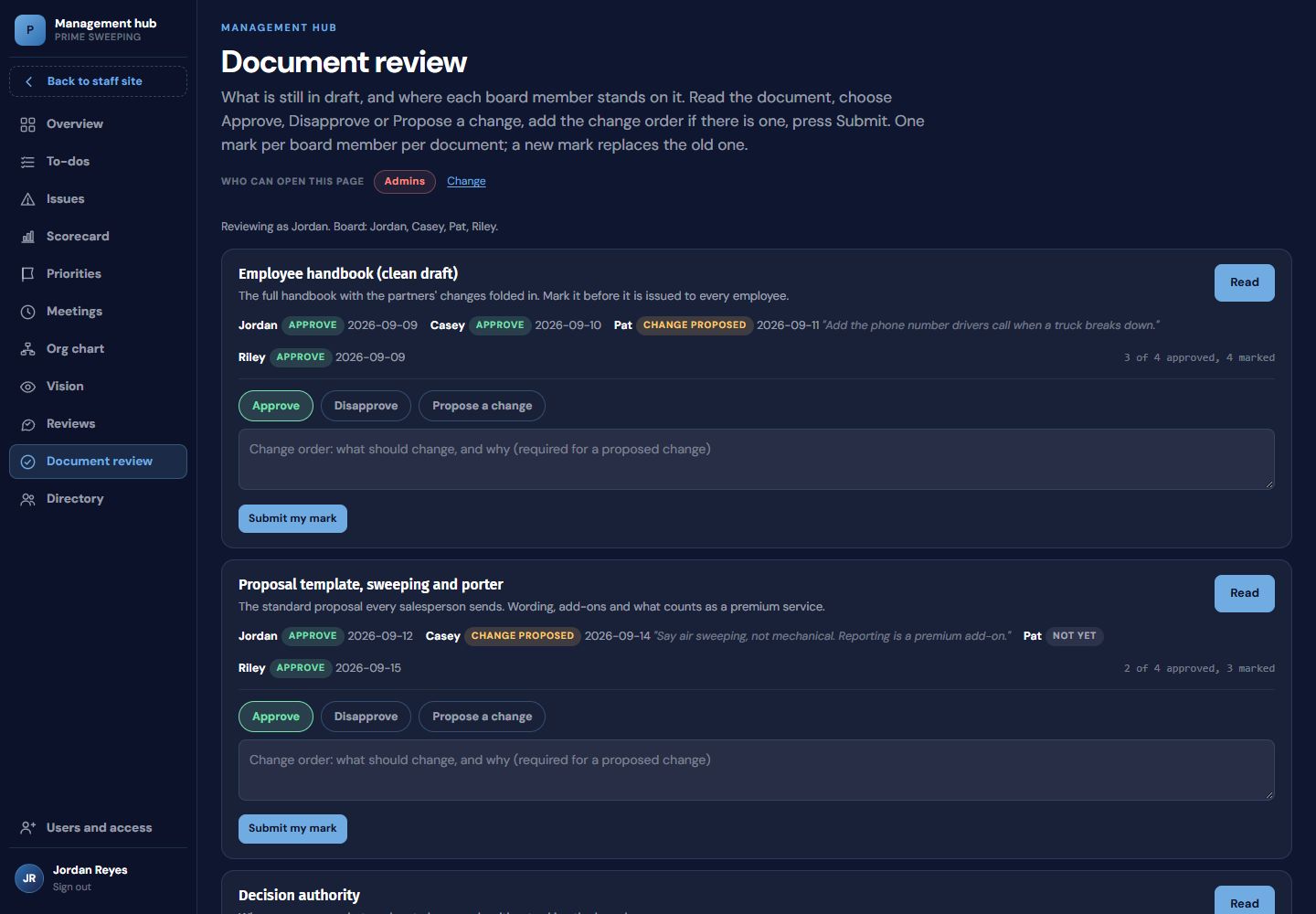The image size is (1316, 914).
Task: Click the Decision authority heading
Action: click(299, 895)
